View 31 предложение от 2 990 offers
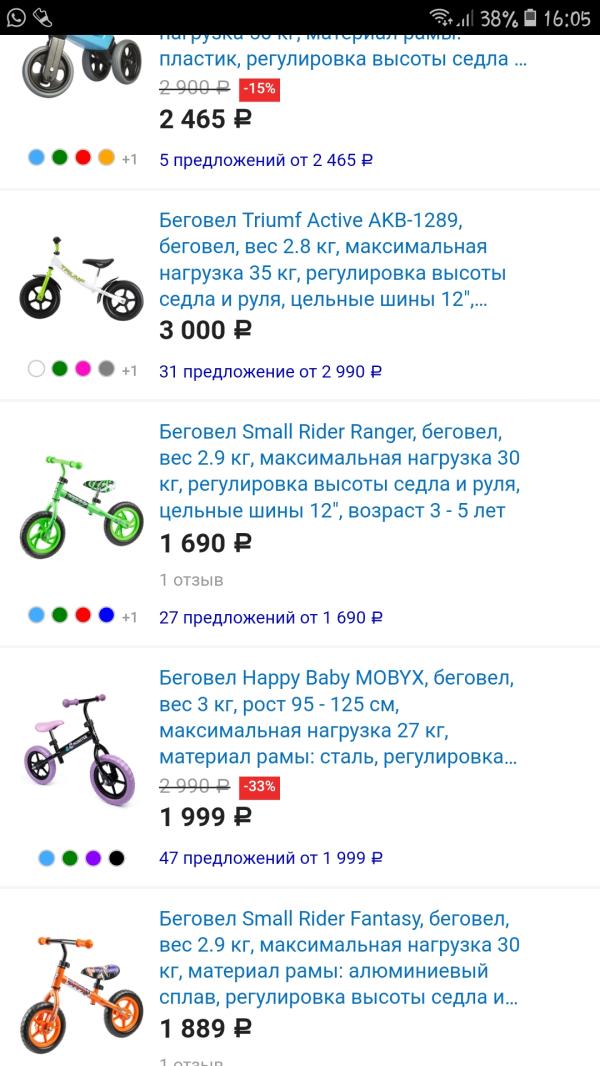Viewport: 600px width, 1066px height. [270, 371]
